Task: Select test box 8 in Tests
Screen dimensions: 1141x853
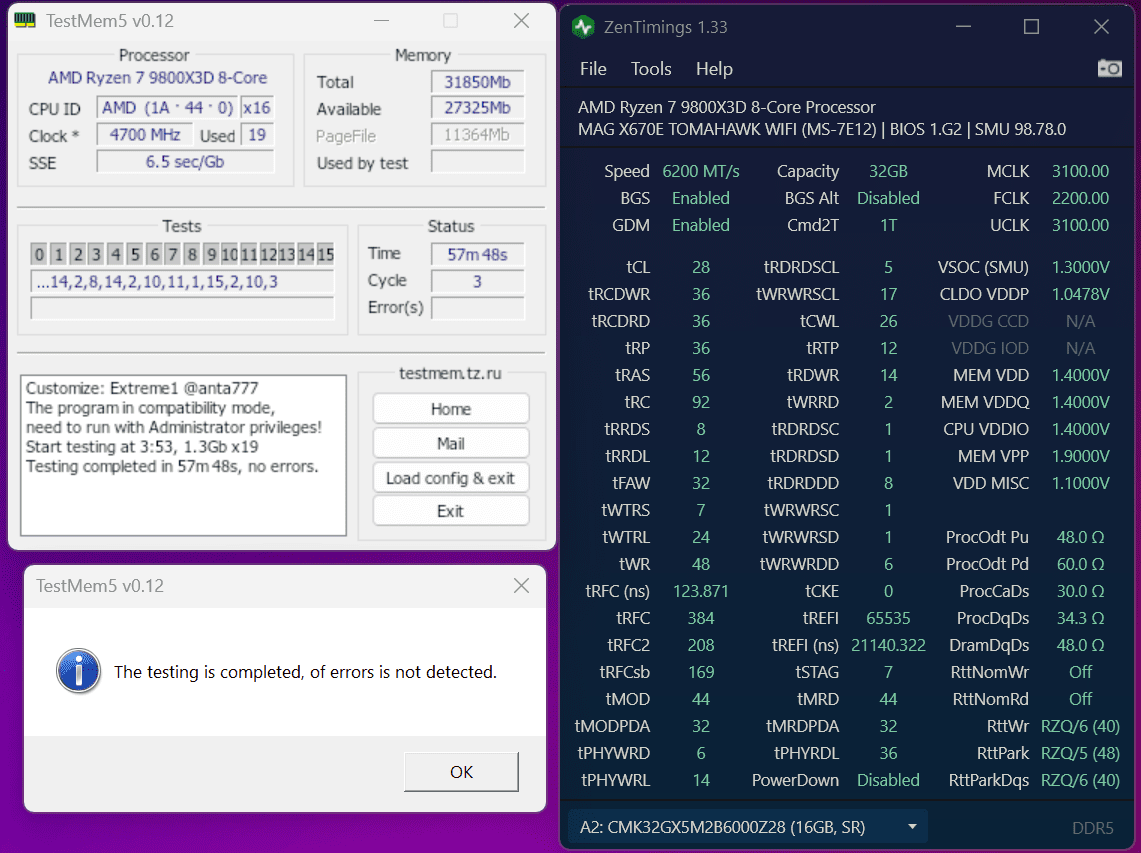Action: click(x=192, y=254)
